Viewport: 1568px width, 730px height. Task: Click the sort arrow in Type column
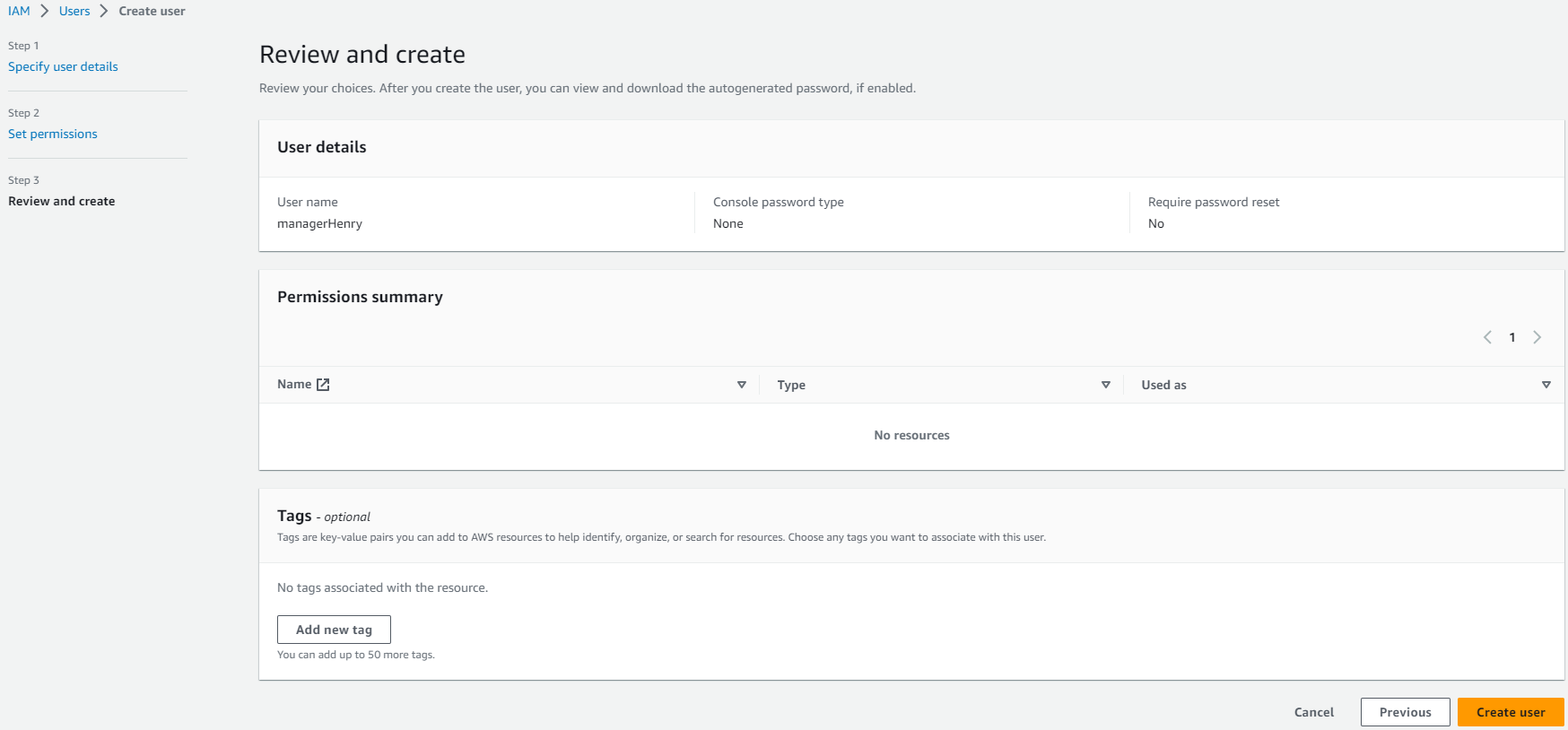click(1105, 385)
